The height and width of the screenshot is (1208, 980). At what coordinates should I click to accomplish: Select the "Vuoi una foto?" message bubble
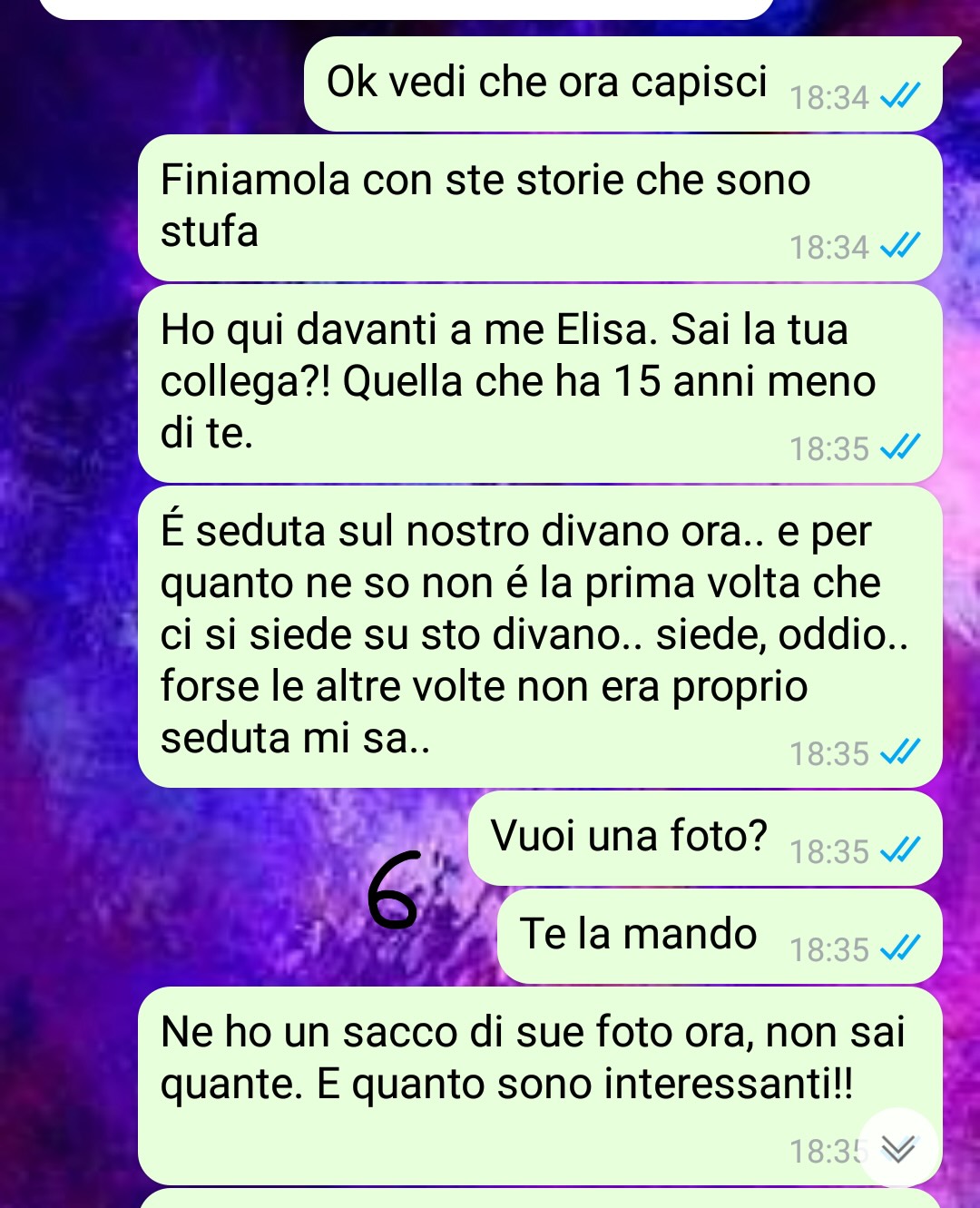click(x=705, y=838)
